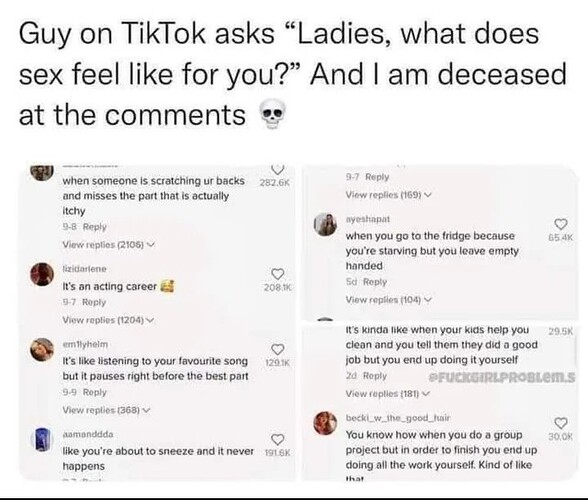
Task: Heart becki_w_the_good_hair's group project comment
Action: 561,423
